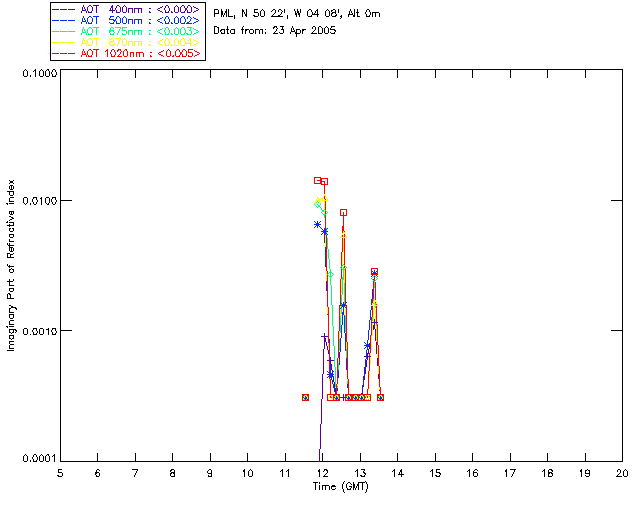Click the x-axis tick label 13
This screenshot has width=640, height=512.
tap(360, 473)
